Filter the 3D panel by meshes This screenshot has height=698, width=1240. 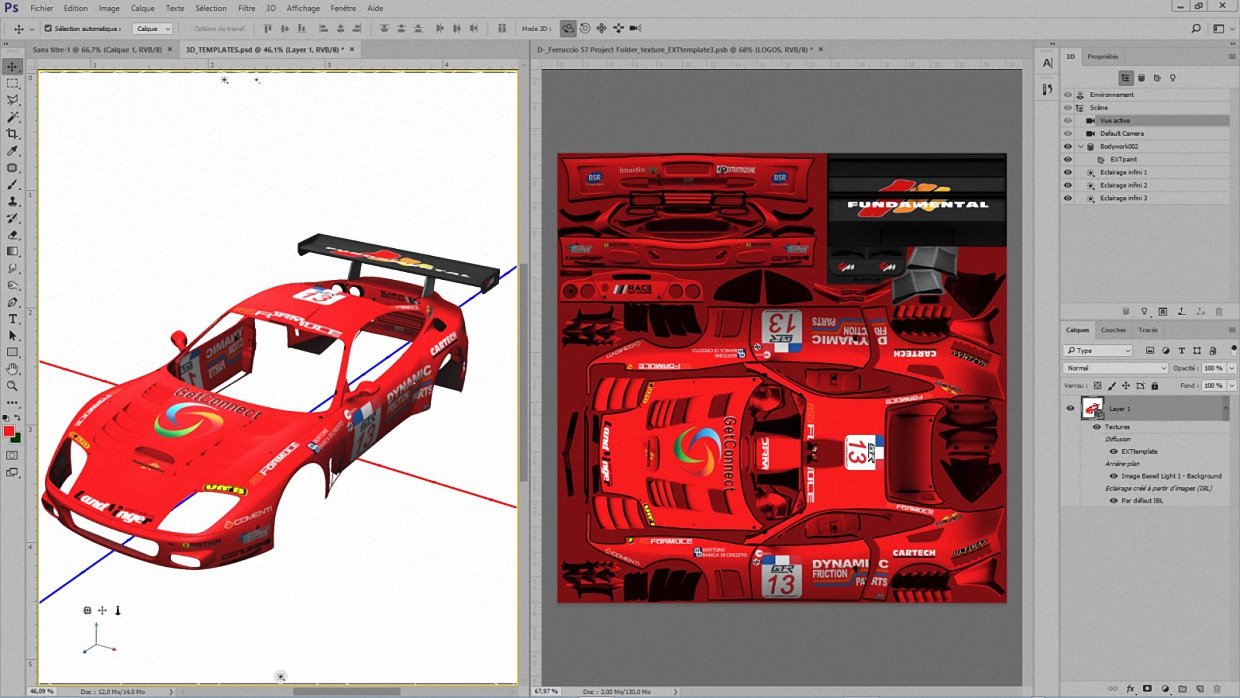pyautogui.click(x=1141, y=78)
